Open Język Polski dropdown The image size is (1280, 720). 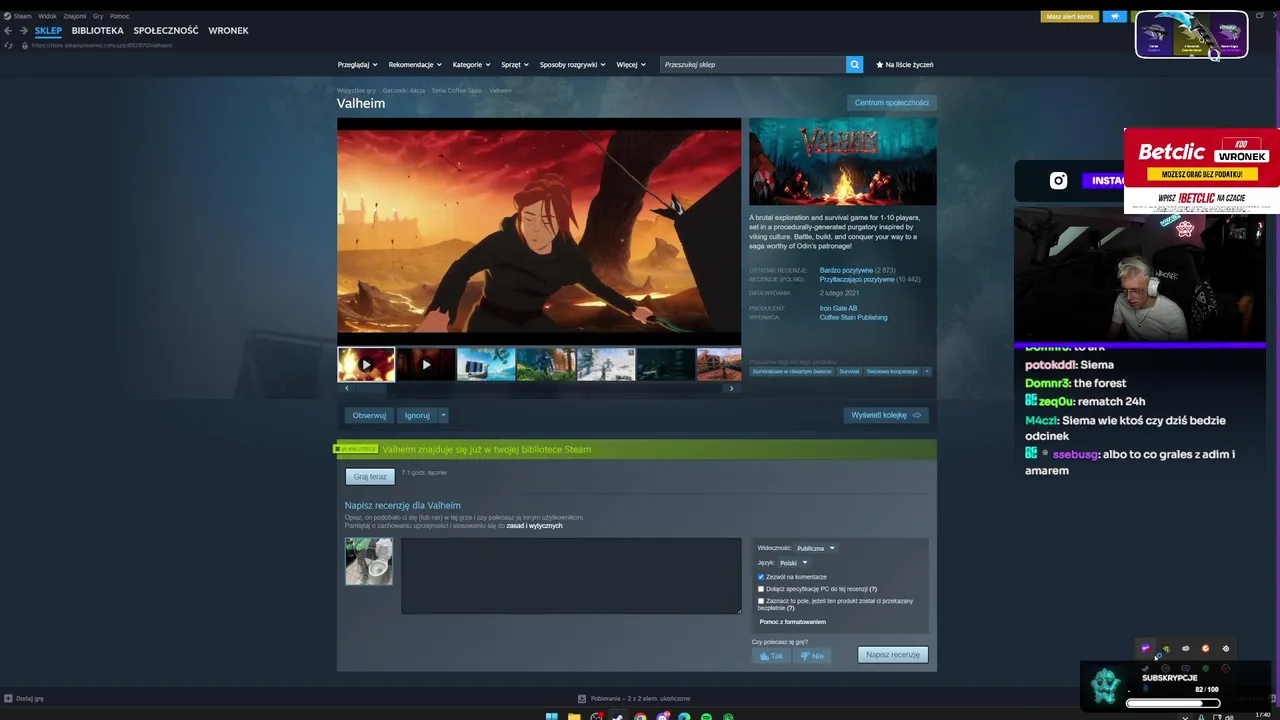pos(793,562)
